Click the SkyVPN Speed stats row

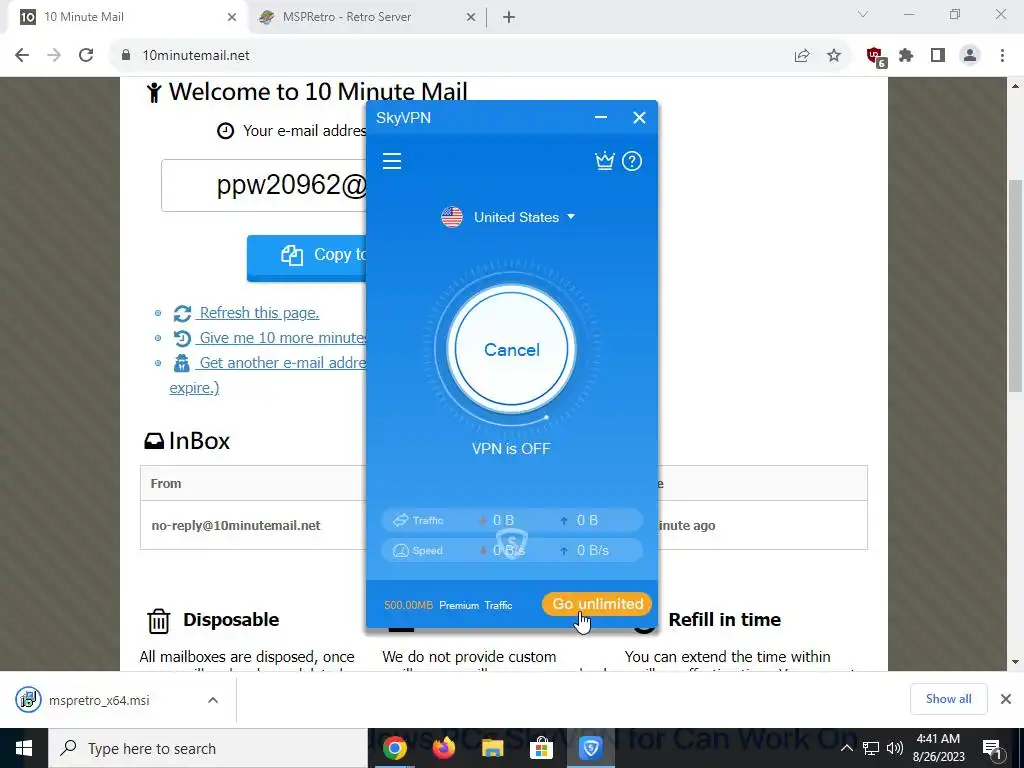[511, 551]
